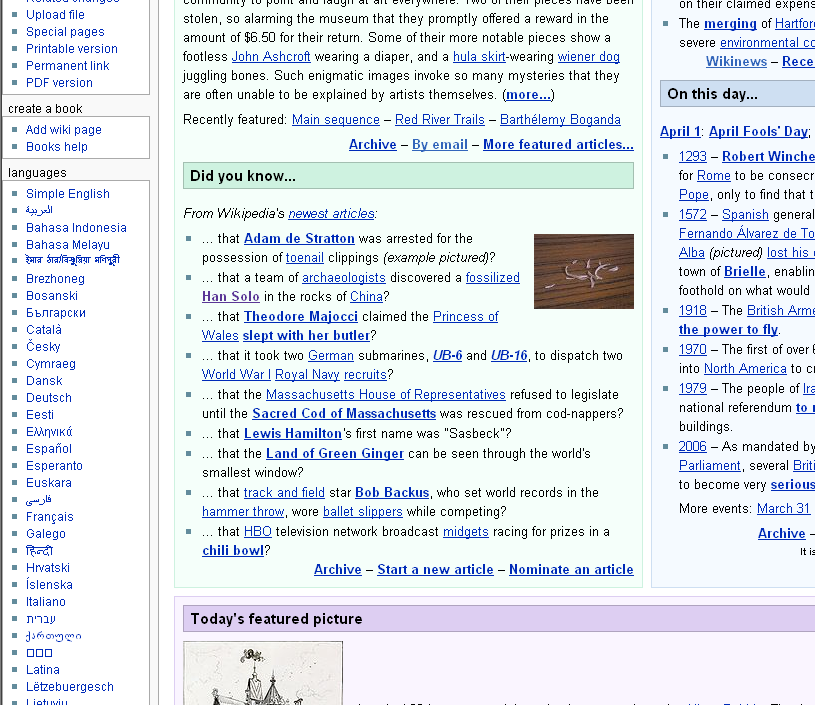Open the featured picture drawing thumbnail

263,673
